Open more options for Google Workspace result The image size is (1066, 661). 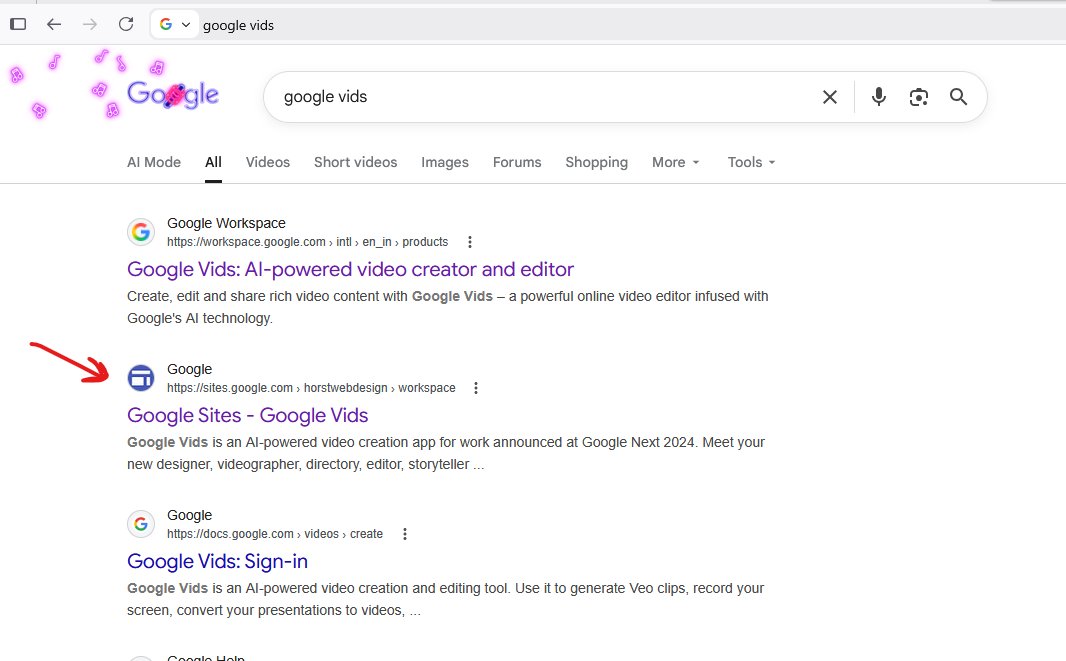point(470,242)
